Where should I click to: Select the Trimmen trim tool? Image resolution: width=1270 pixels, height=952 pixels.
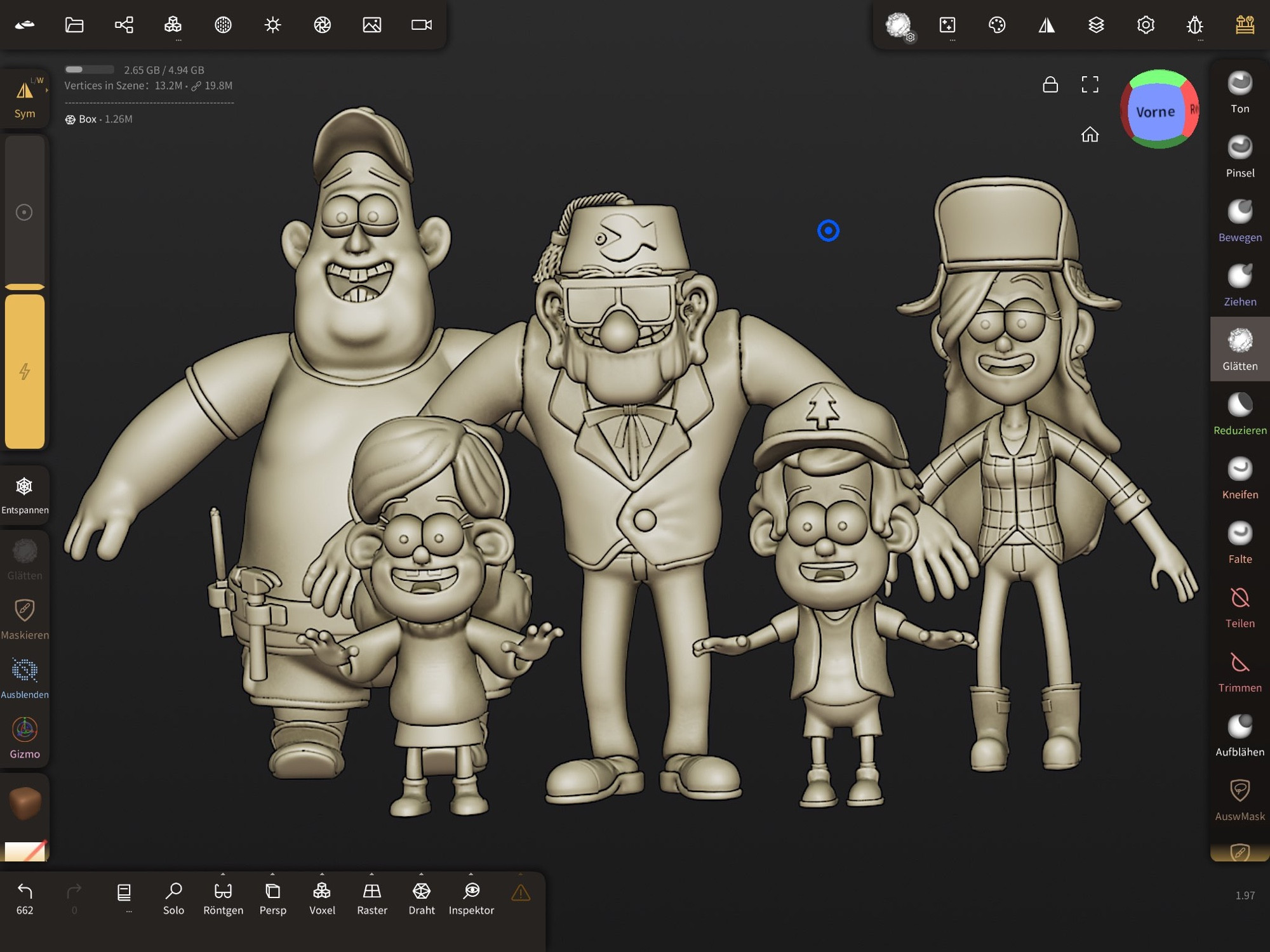(x=1240, y=672)
